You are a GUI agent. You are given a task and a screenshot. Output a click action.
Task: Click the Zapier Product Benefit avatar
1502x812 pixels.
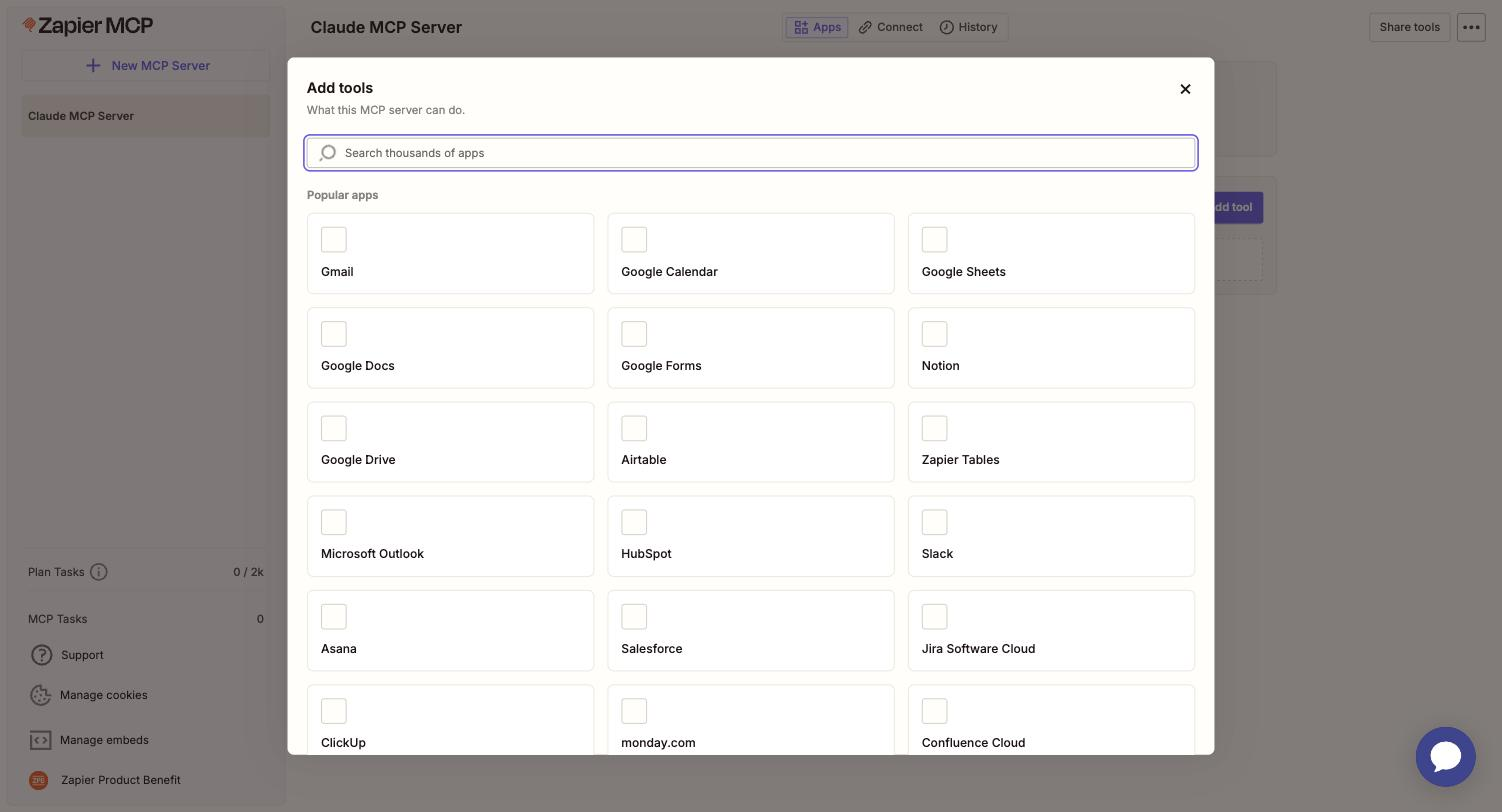coord(39,780)
